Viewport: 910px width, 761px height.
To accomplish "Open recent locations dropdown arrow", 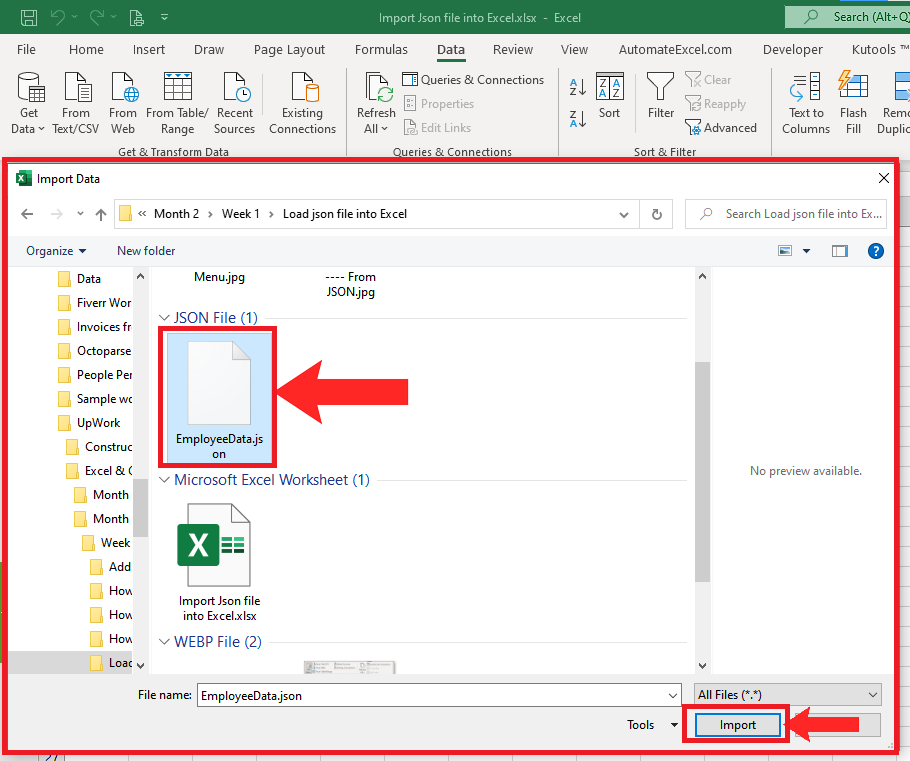I will click(x=80, y=214).
